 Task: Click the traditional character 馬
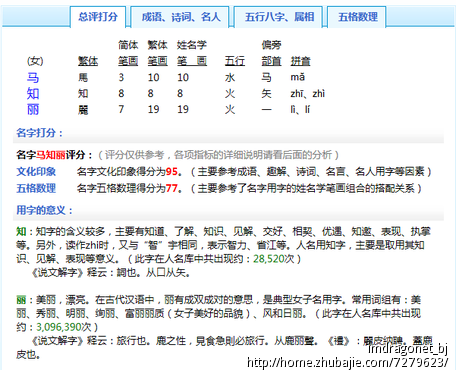click(x=83, y=78)
